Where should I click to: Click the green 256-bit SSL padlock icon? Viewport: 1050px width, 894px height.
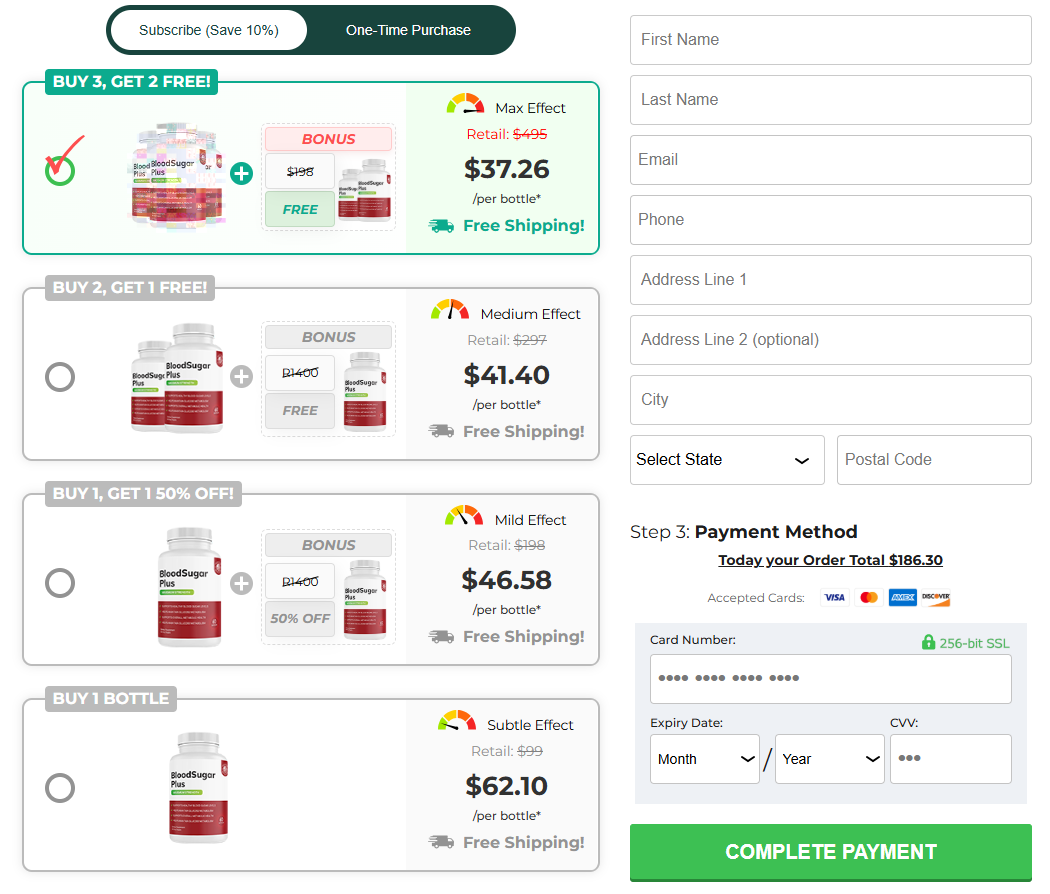tap(928, 642)
